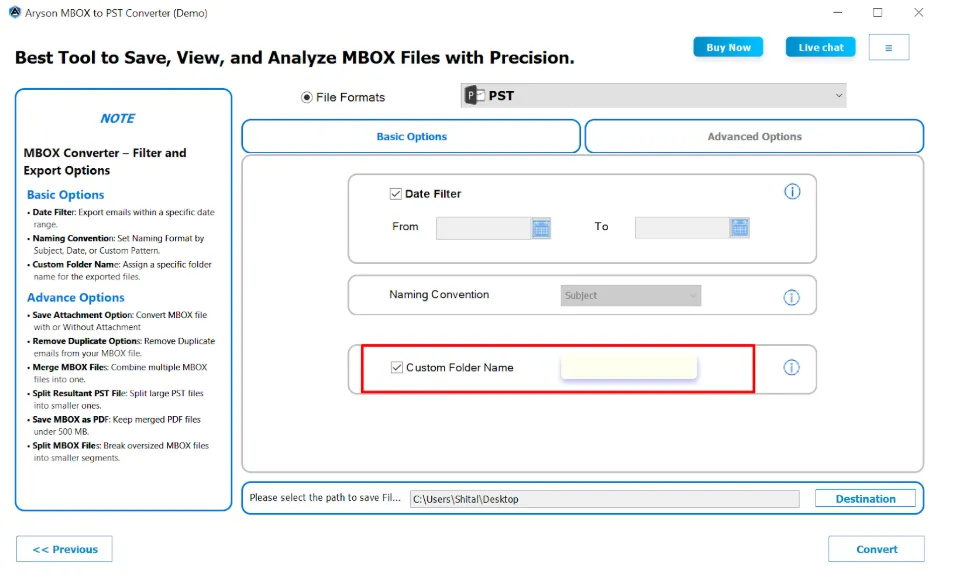Click the Naming Convention info icon
This screenshot has height=585, width=980.
791,297
